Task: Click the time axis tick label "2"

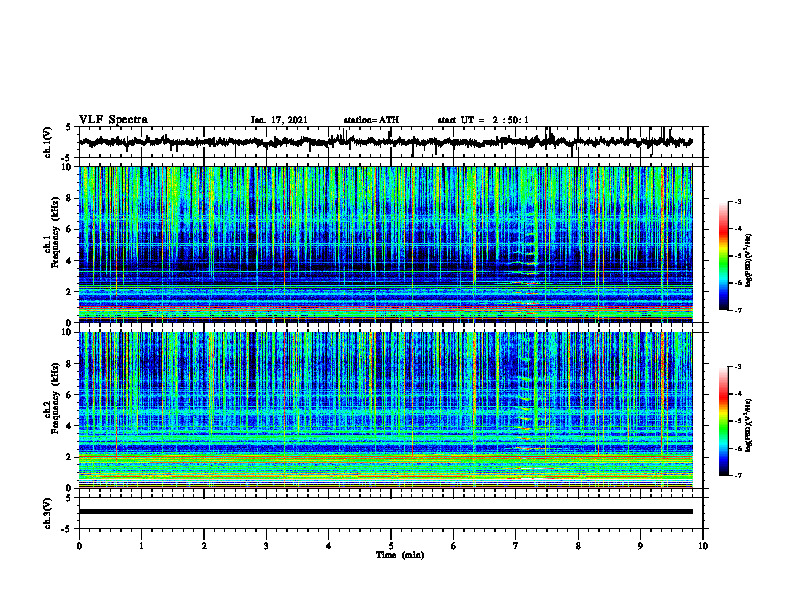Action: [204, 546]
